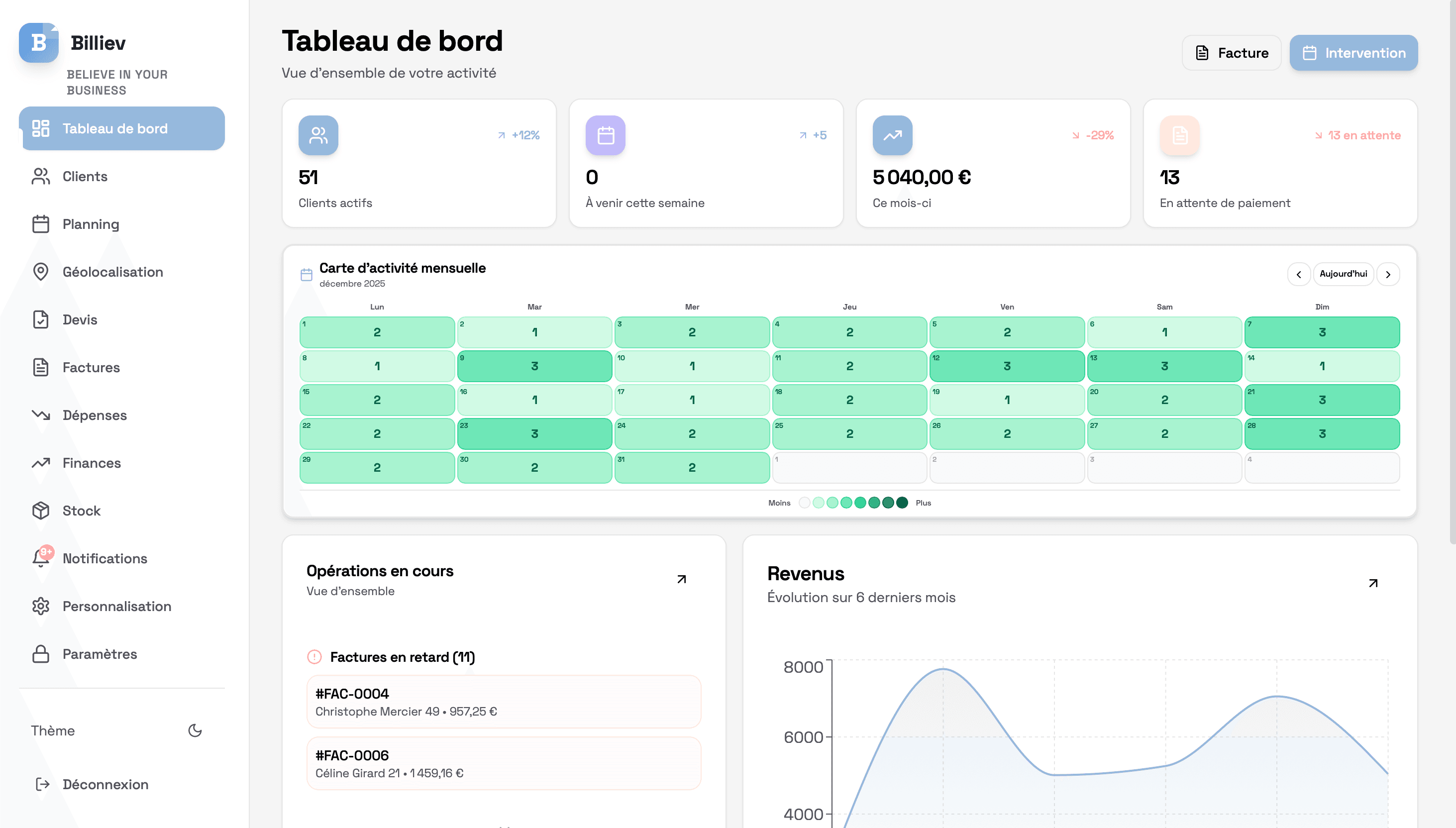Advance to next month with right chevron
The height and width of the screenshot is (828, 1456).
tap(1388, 274)
